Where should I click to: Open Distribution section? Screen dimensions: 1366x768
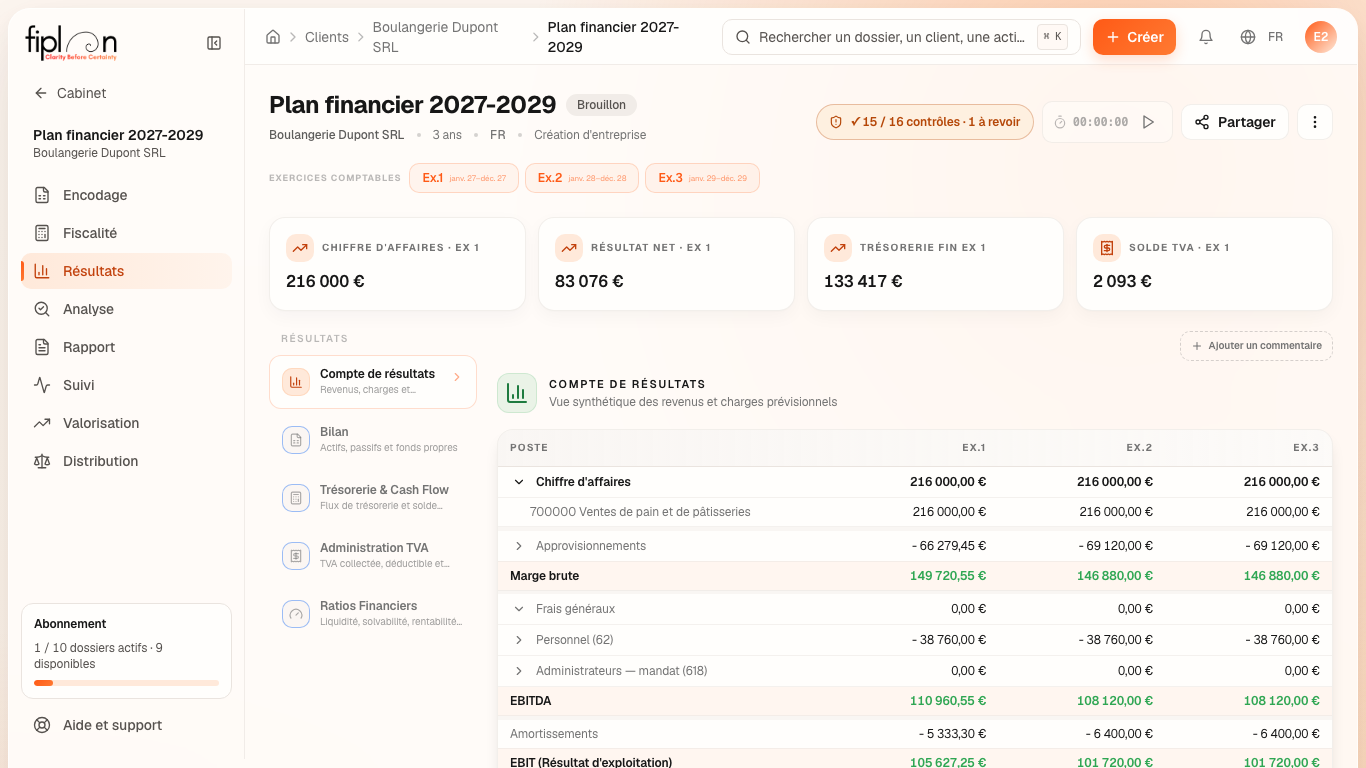coord(126,461)
